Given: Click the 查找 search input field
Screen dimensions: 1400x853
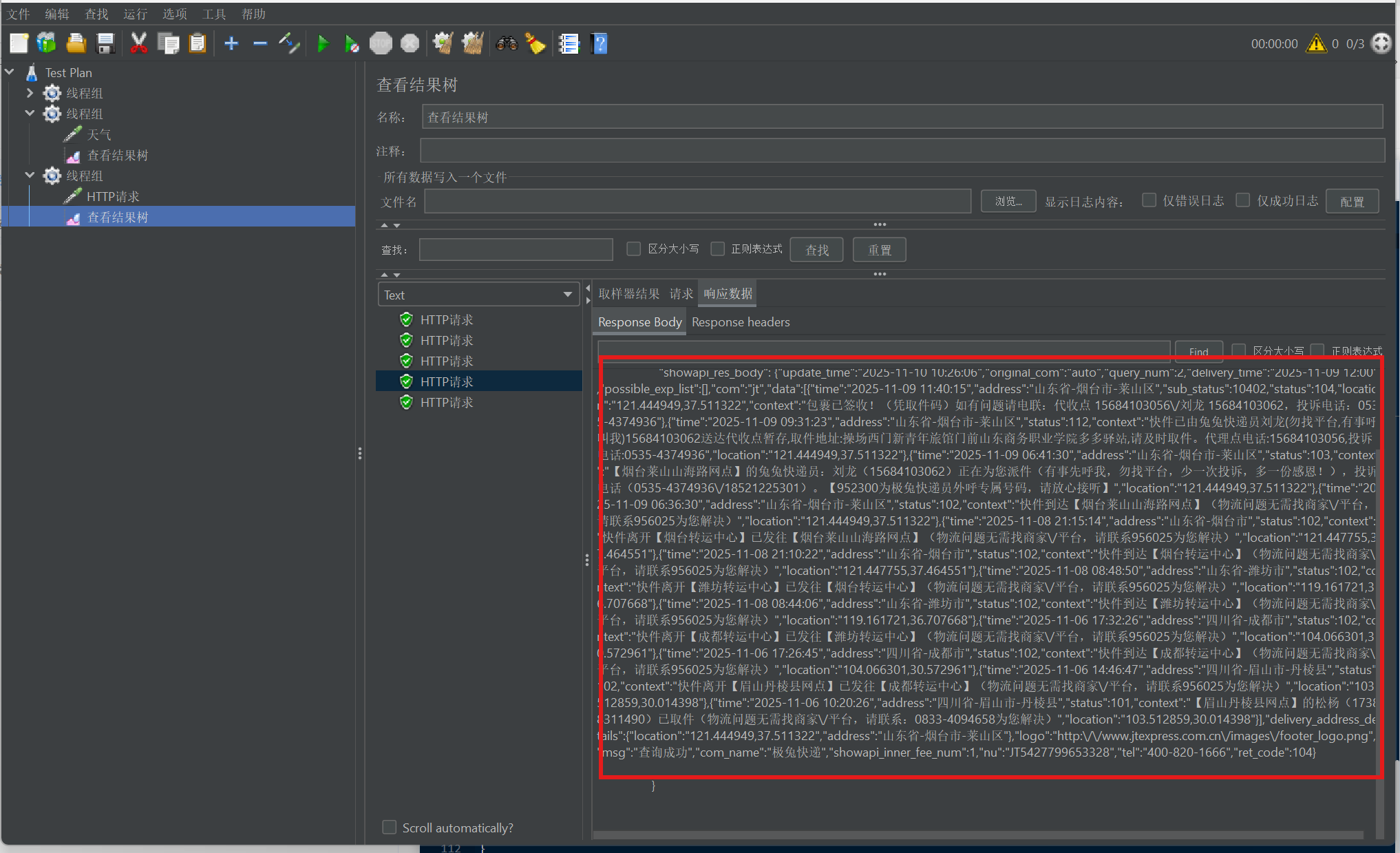Looking at the screenshot, I should click(516, 250).
